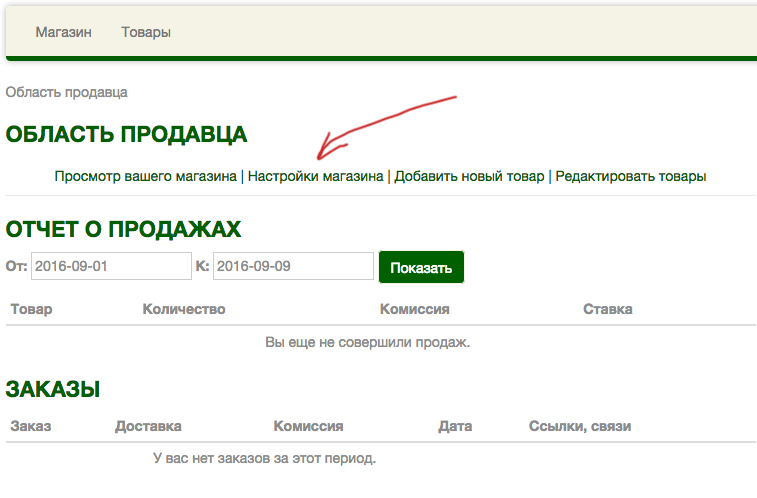The height and width of the screenshot is (498, 757).
Task: Click the Доставка column header
Action: [x=148, y=426]
